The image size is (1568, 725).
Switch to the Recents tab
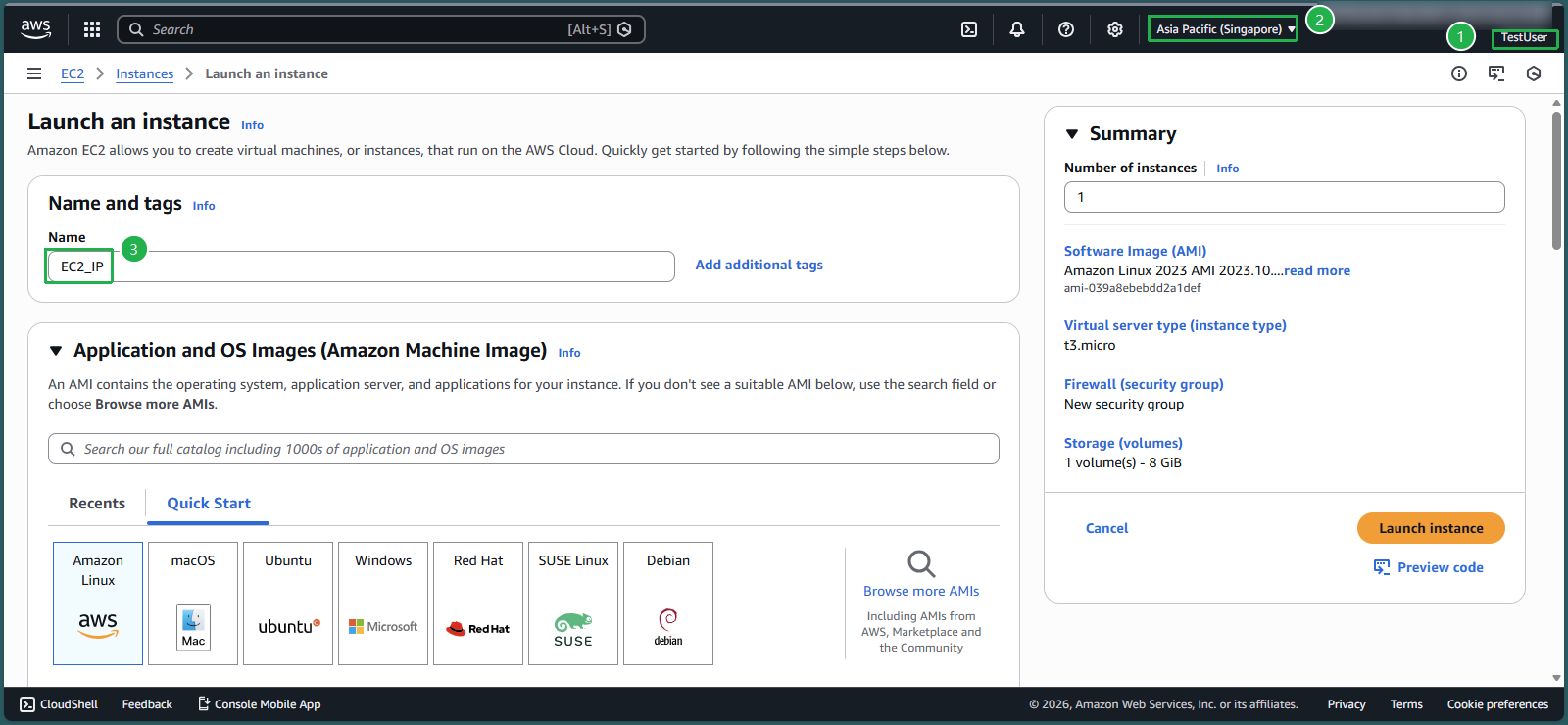coord(97,504)
